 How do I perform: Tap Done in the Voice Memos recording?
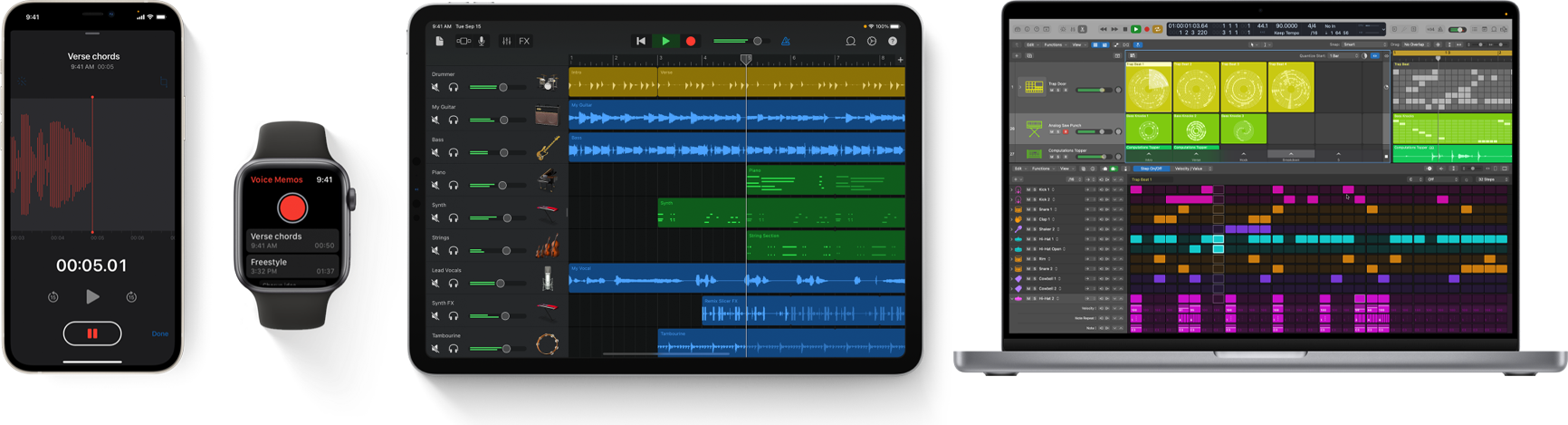[160, 333]
